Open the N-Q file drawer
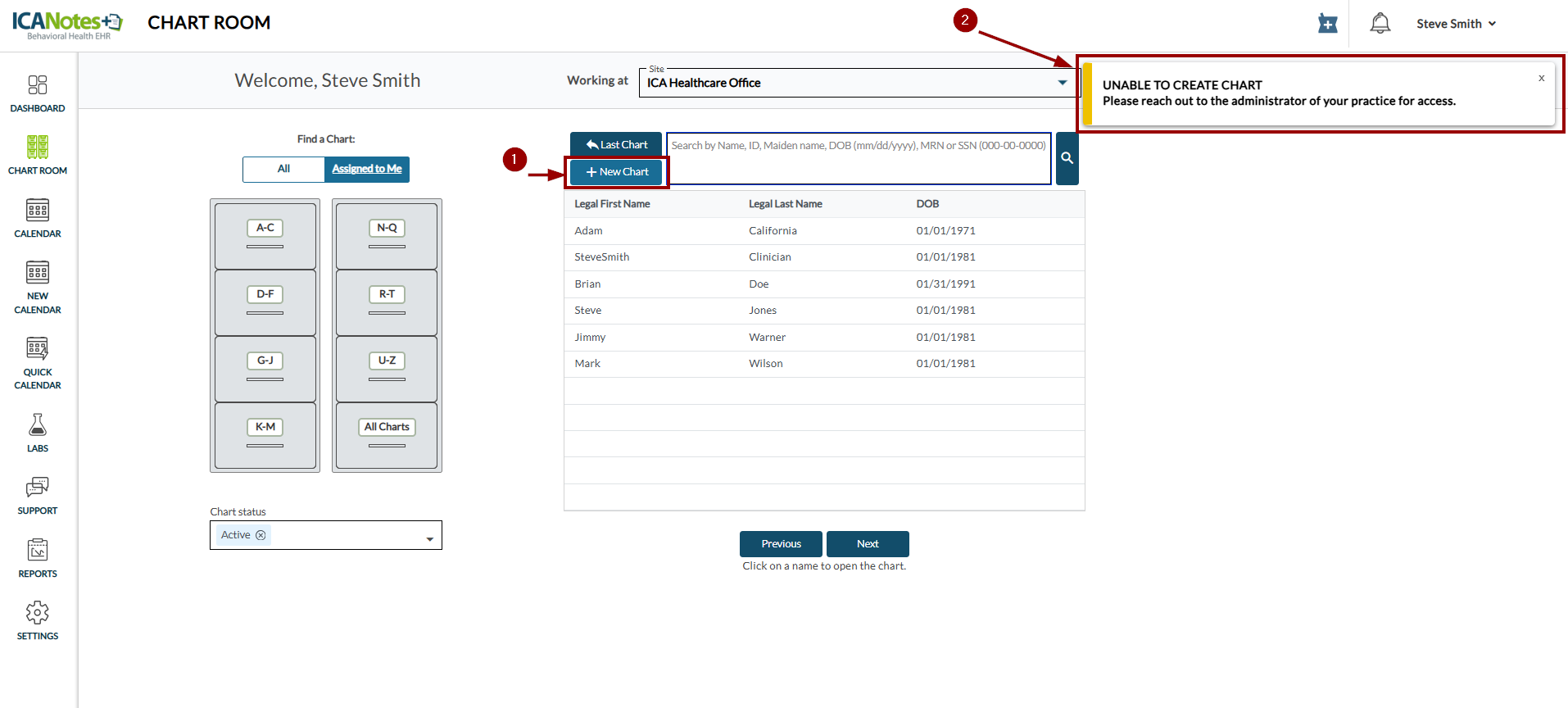 pos(387,236)
